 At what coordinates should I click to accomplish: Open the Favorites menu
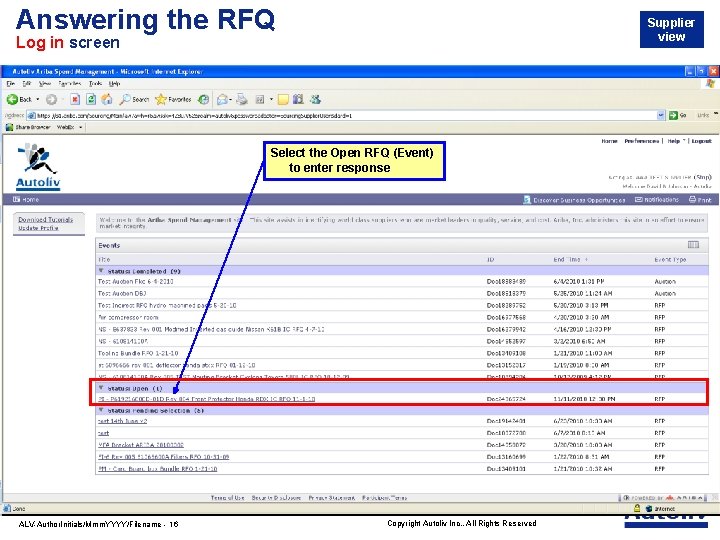click(70, 84)
